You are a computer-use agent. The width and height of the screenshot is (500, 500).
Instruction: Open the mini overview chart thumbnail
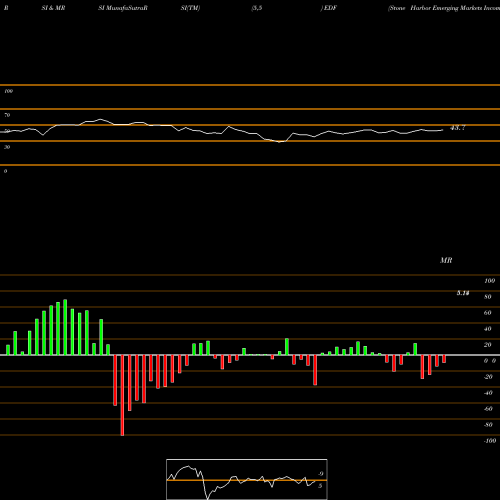[x=247, y=479]
